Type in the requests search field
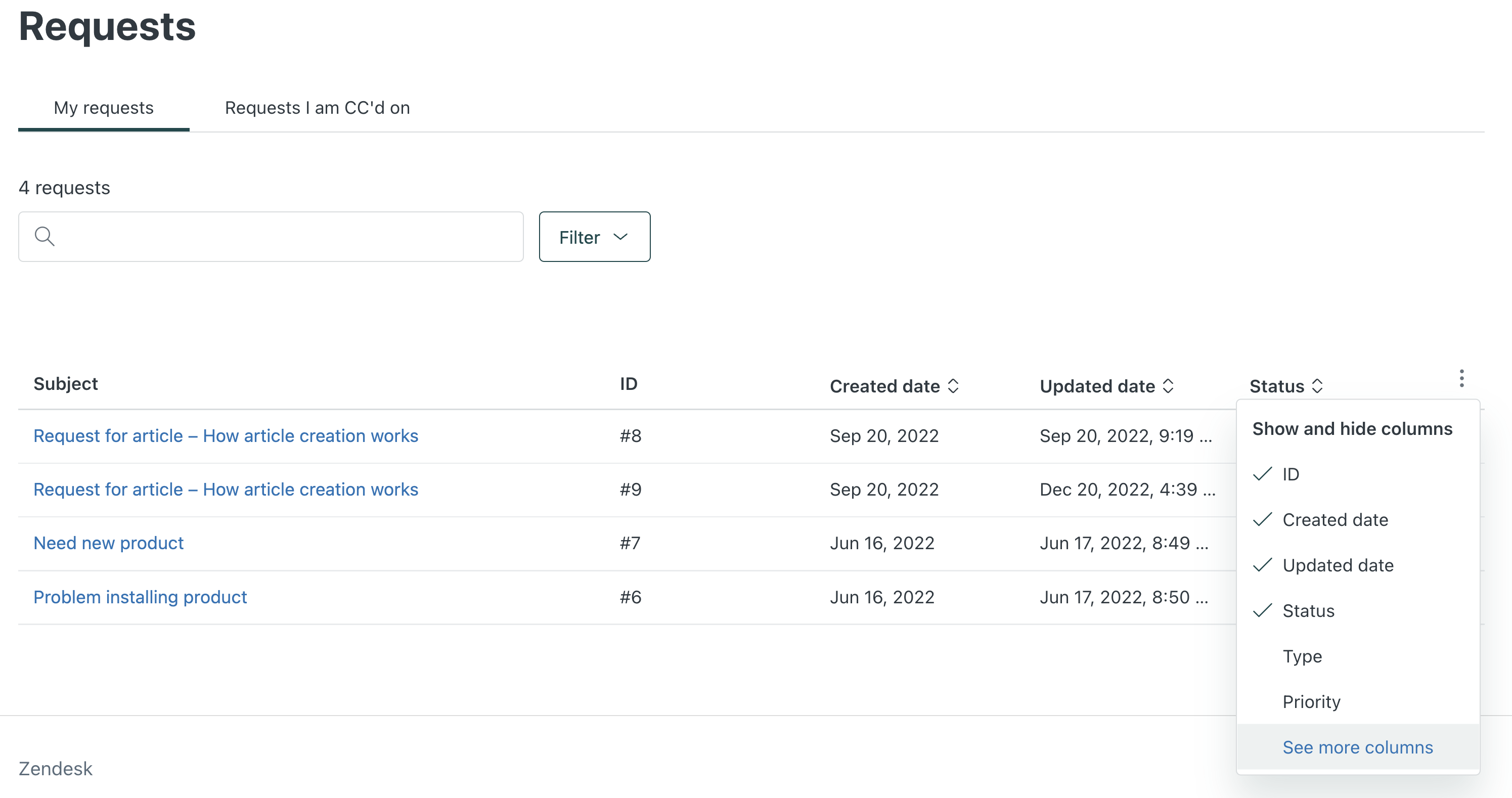 271,236
